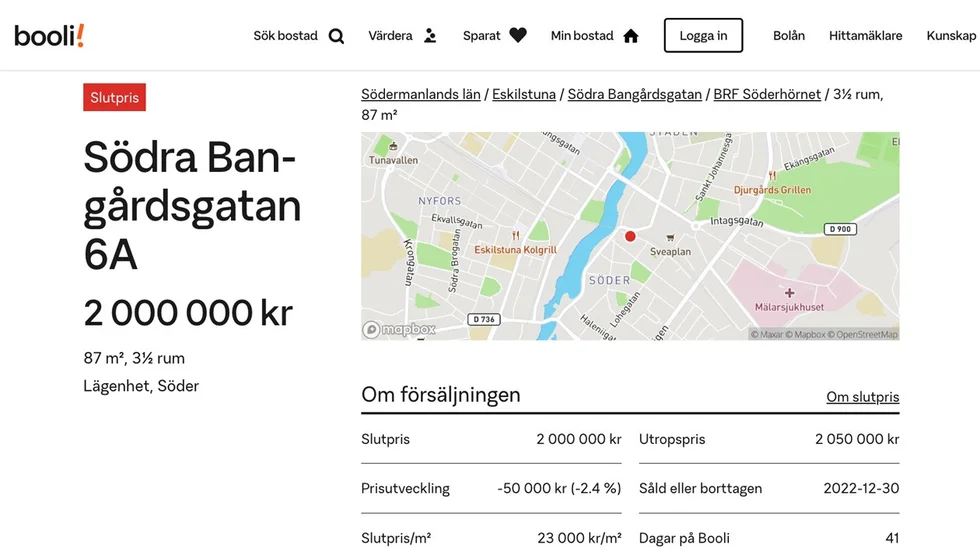The height and width of the screenshot is (551, 980).
Task: Click the Mälarsjukhuset hospital cross icon
Action: [x=789, y=292]
